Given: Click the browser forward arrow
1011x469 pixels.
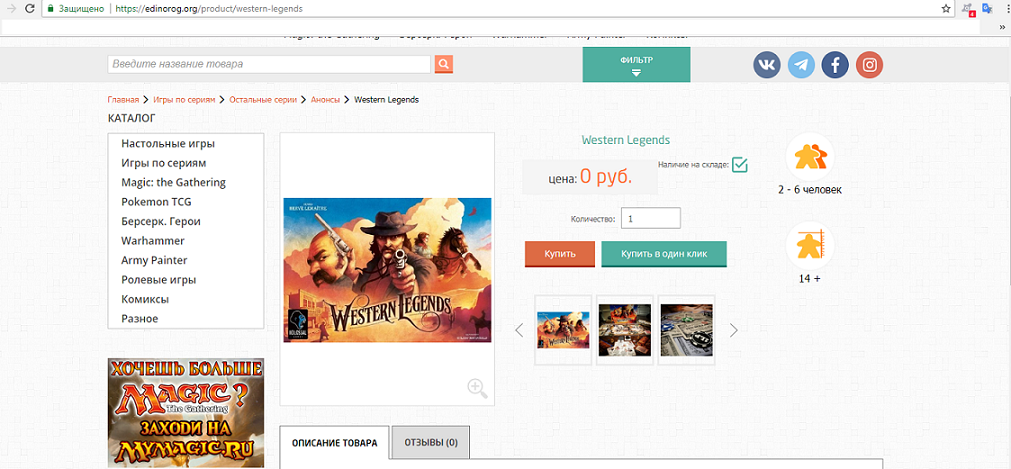Looking at the screenshot, I should (10, 9).
